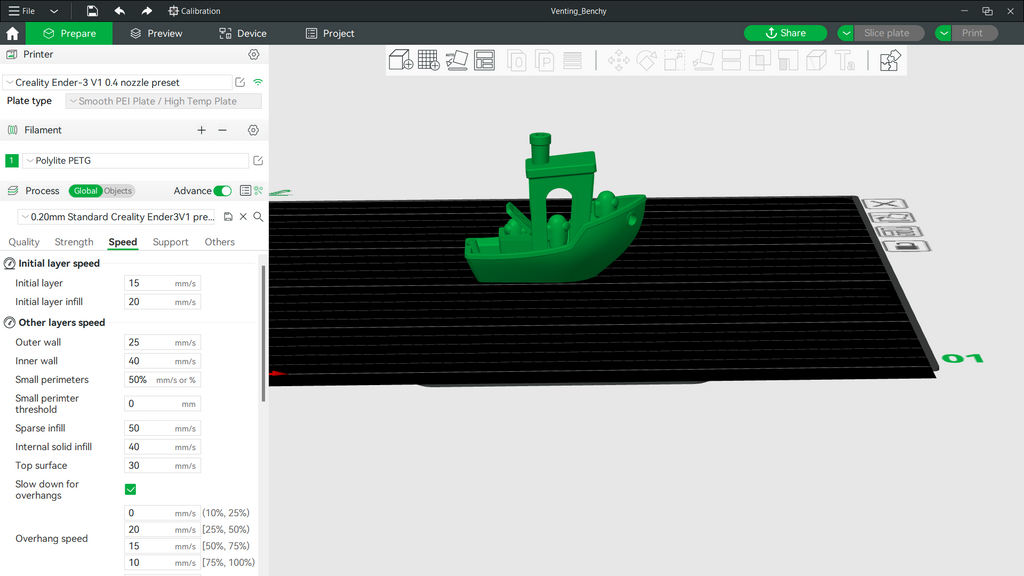Screen dimensions: 1024x576
Task: Open the Others settings tab
Action: [x=219, y=242]
